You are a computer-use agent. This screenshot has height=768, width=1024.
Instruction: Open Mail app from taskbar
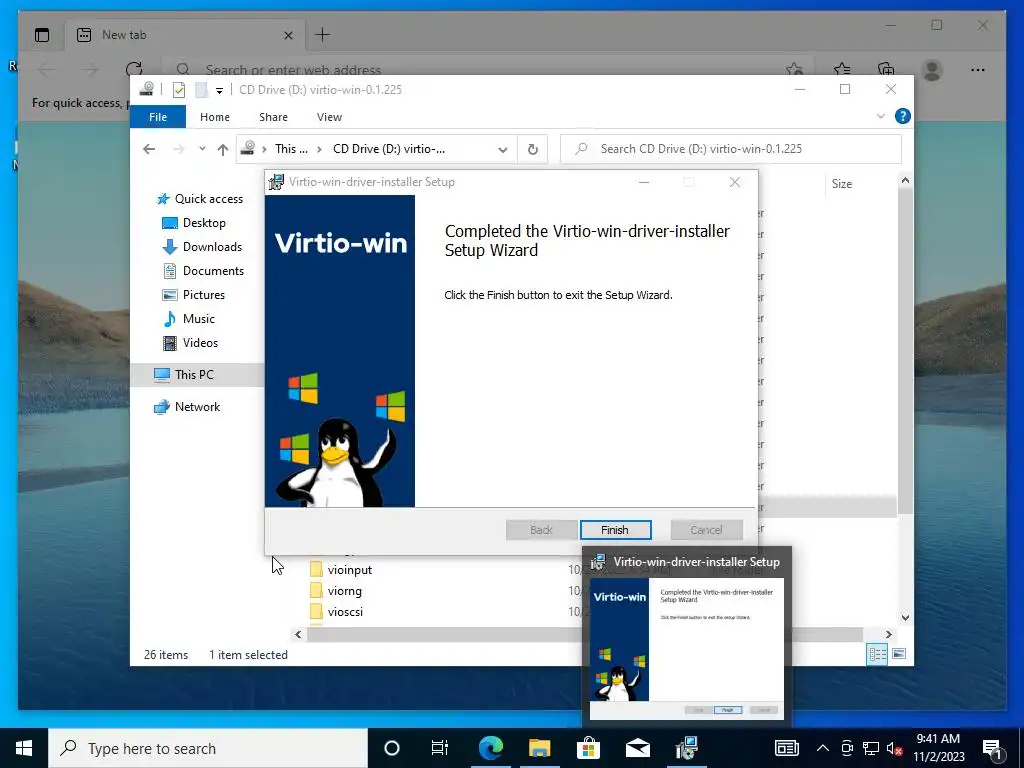coord(637,748)
